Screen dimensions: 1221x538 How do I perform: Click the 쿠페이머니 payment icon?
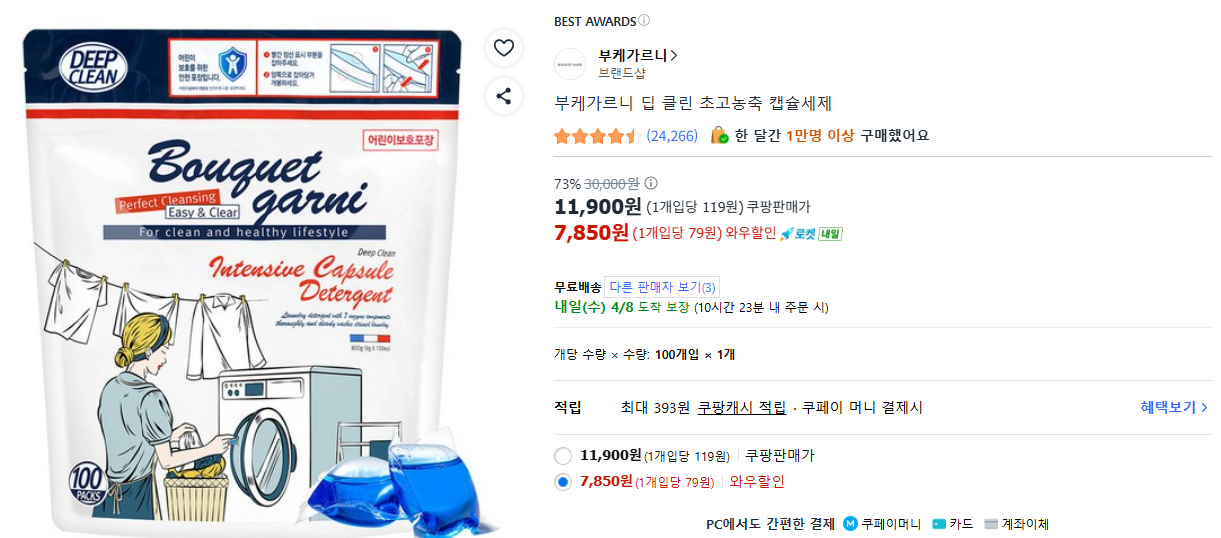(x=851, y=524)
